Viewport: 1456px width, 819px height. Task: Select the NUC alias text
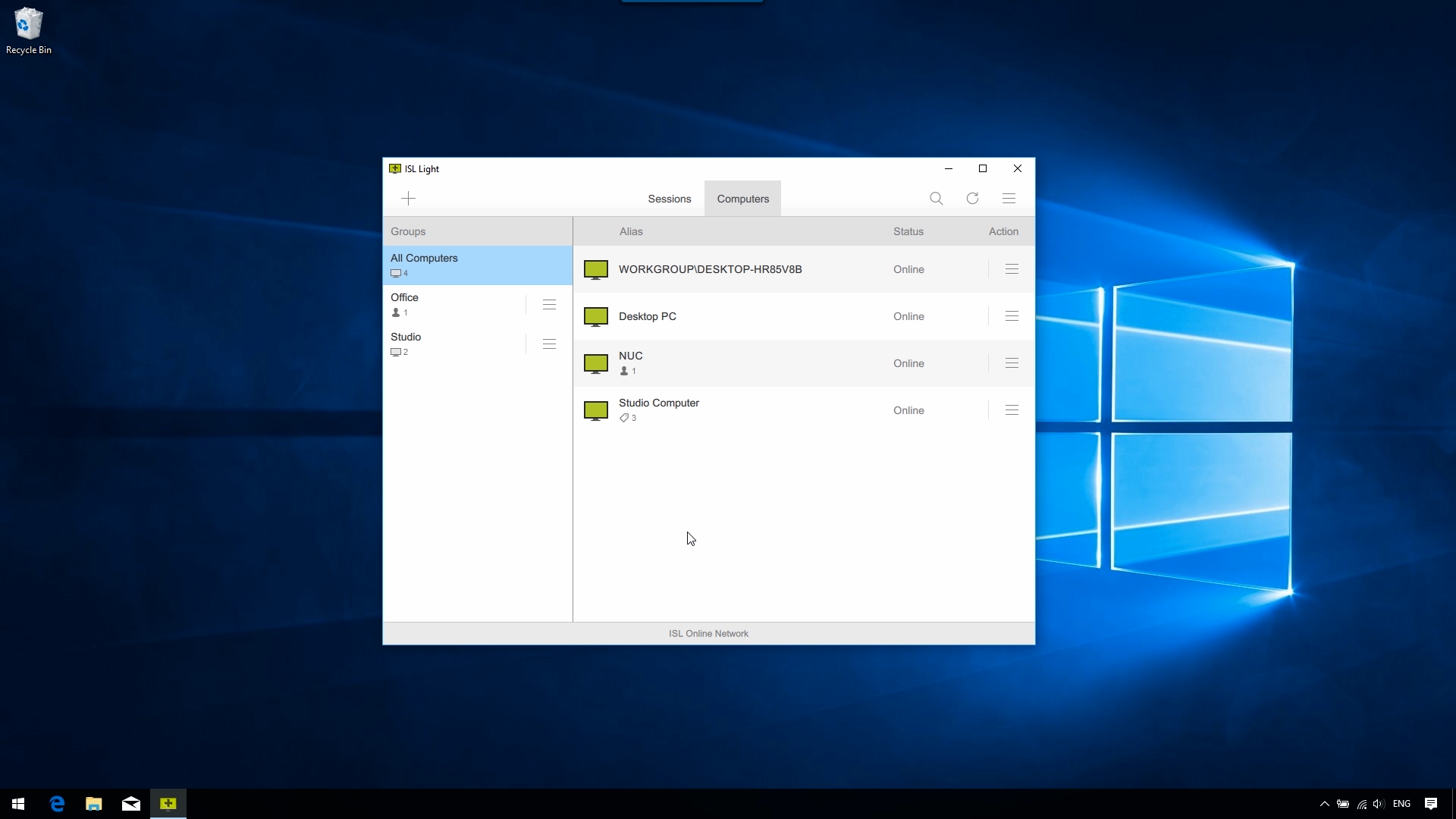click(x=631, y=356)
